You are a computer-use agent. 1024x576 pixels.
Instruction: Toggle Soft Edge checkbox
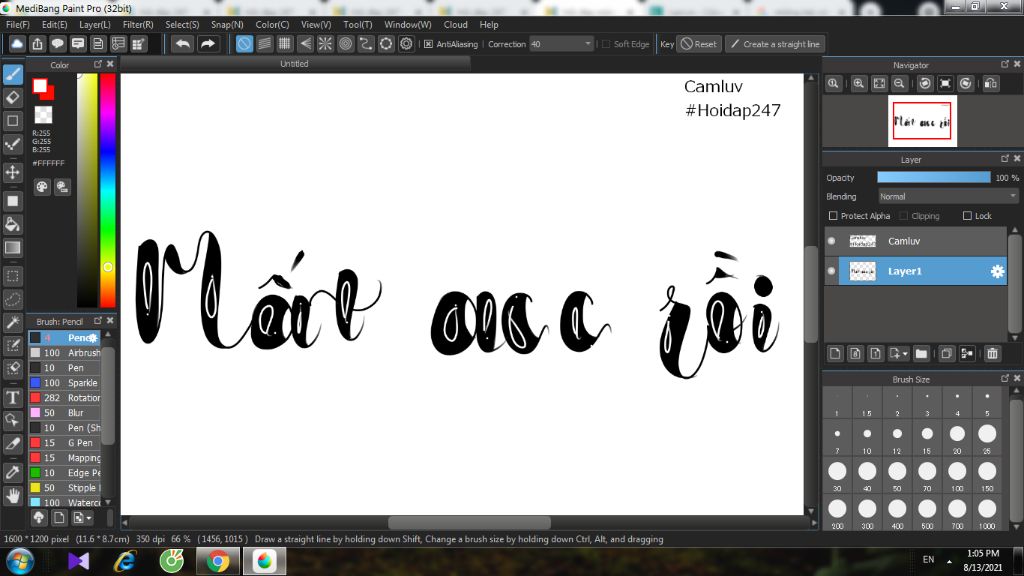coord(606,44)
